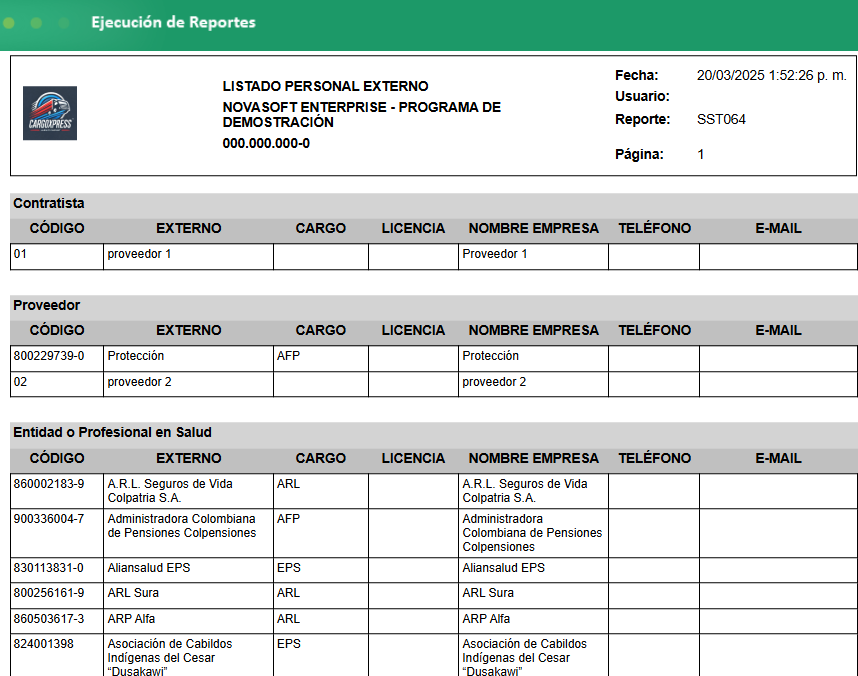Click the Aliansalud EPS externo cell
Image resolution: width=858 pixels, height=676 pixels.
(x=188, y=570)
